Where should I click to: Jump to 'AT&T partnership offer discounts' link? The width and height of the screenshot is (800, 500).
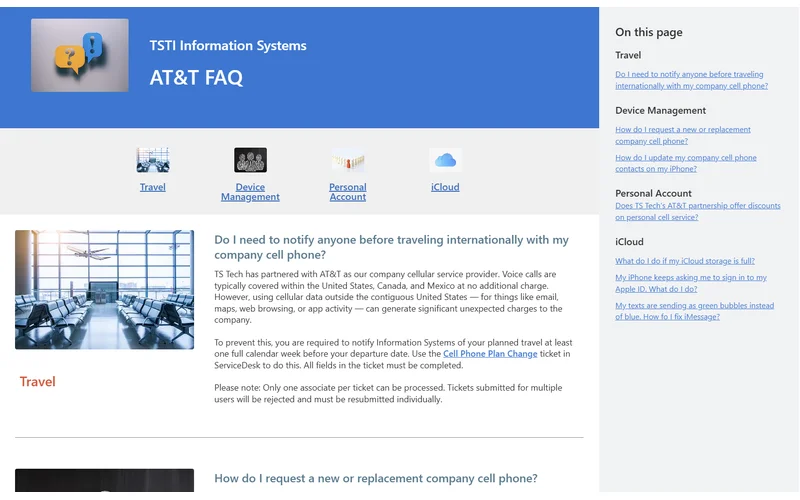click(x=697, y=211)
